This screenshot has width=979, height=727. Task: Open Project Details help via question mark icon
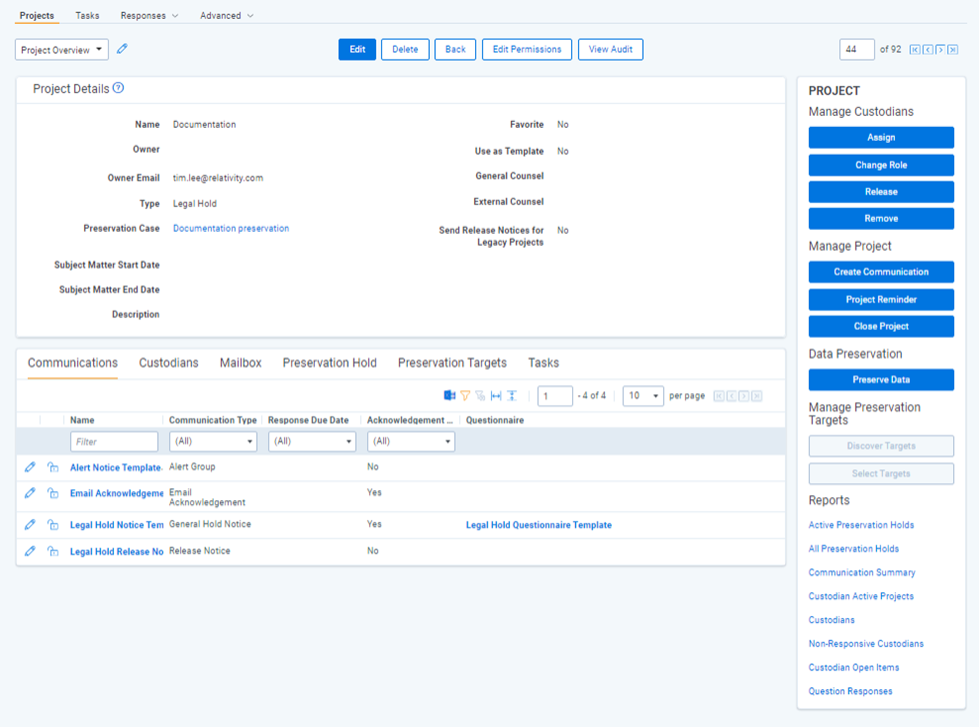coord(117,88)
